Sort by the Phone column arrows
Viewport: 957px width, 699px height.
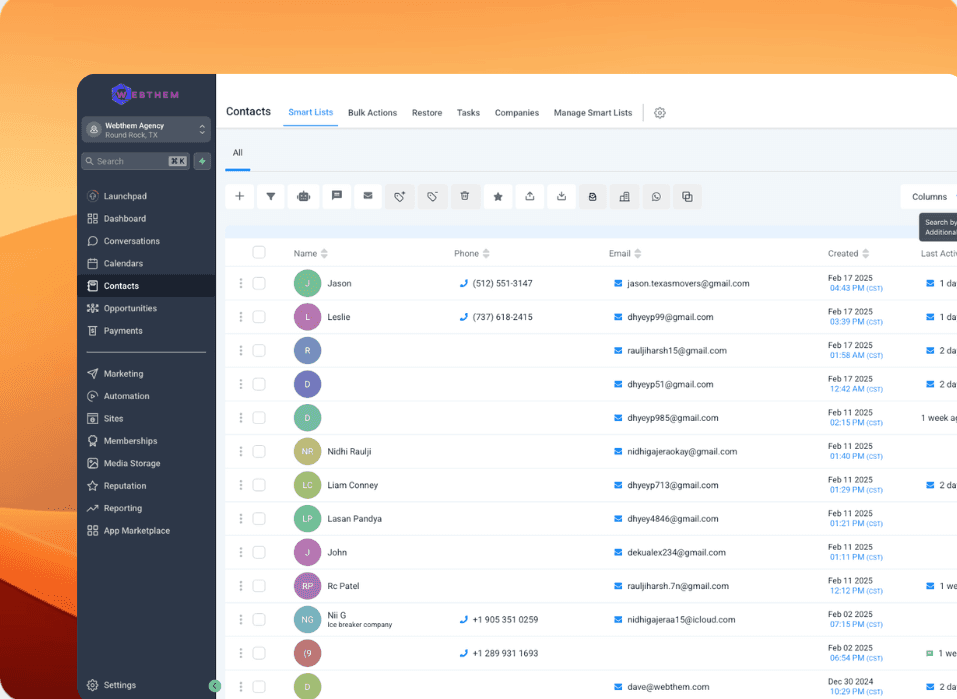pyautogui.click(x=486, y=253)
